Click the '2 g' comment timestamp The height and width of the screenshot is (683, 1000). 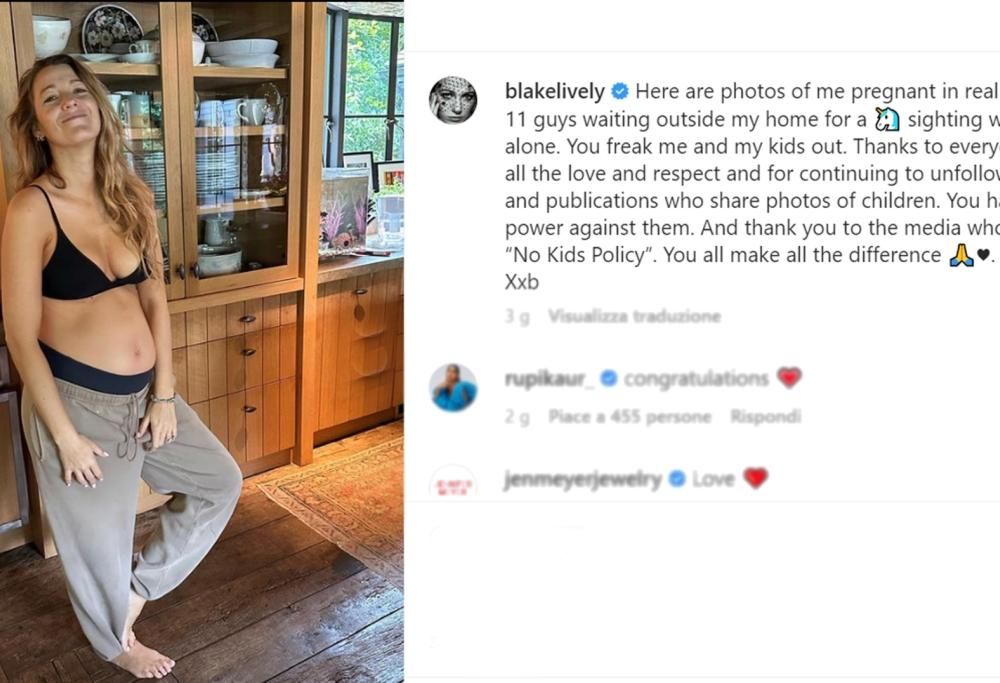point(517,416)
